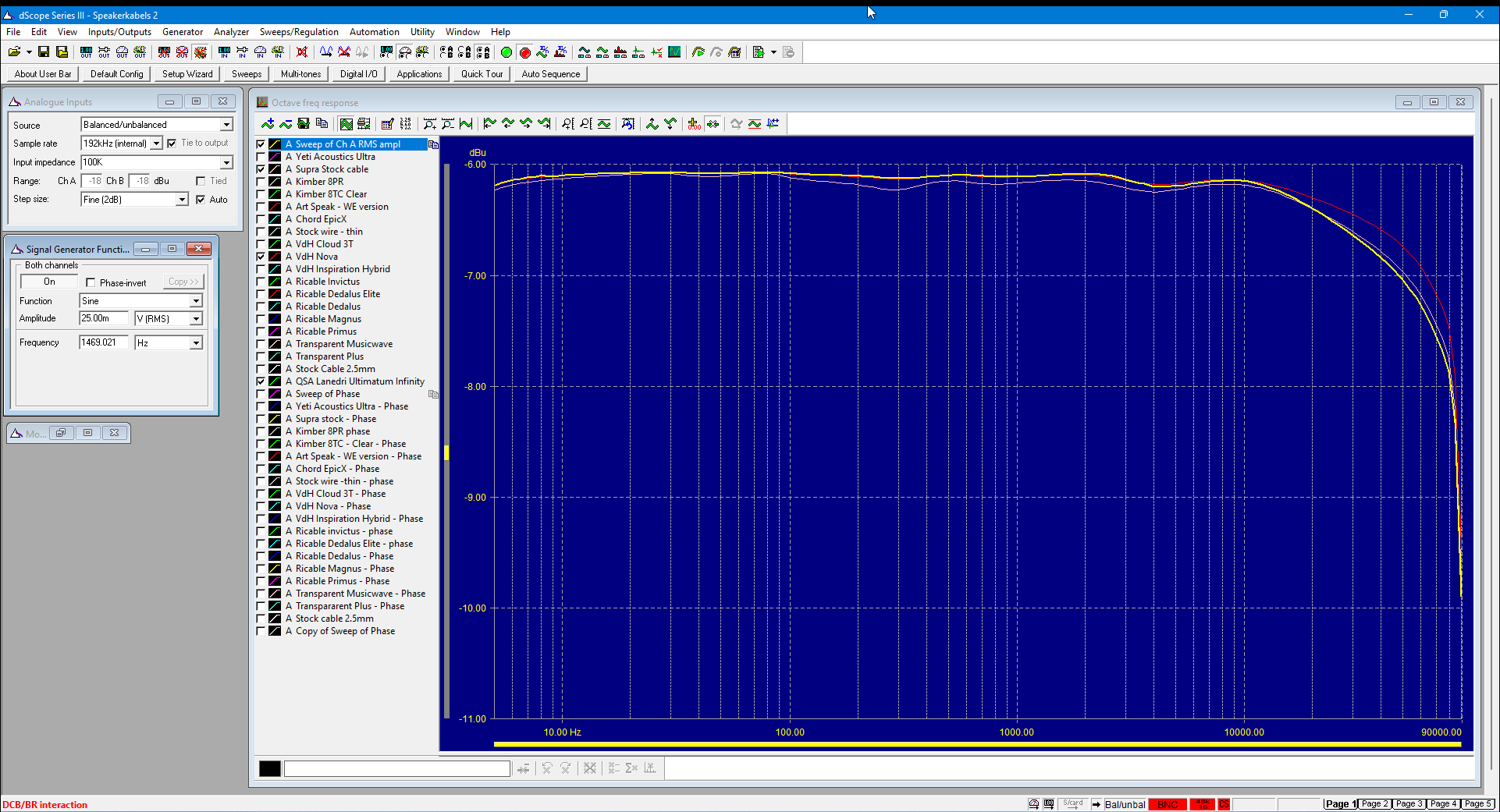Click the generator On button

tap(49, 282)
